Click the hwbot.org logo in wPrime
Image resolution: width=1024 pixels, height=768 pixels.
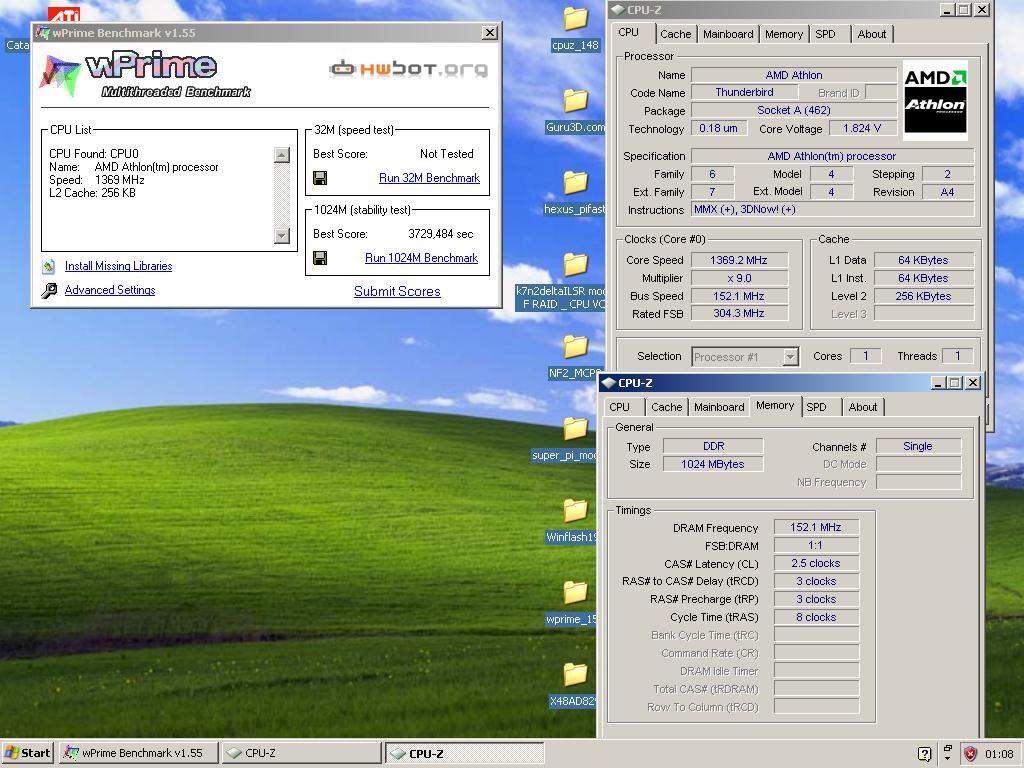pyautogui.click(x=409, y=69)
